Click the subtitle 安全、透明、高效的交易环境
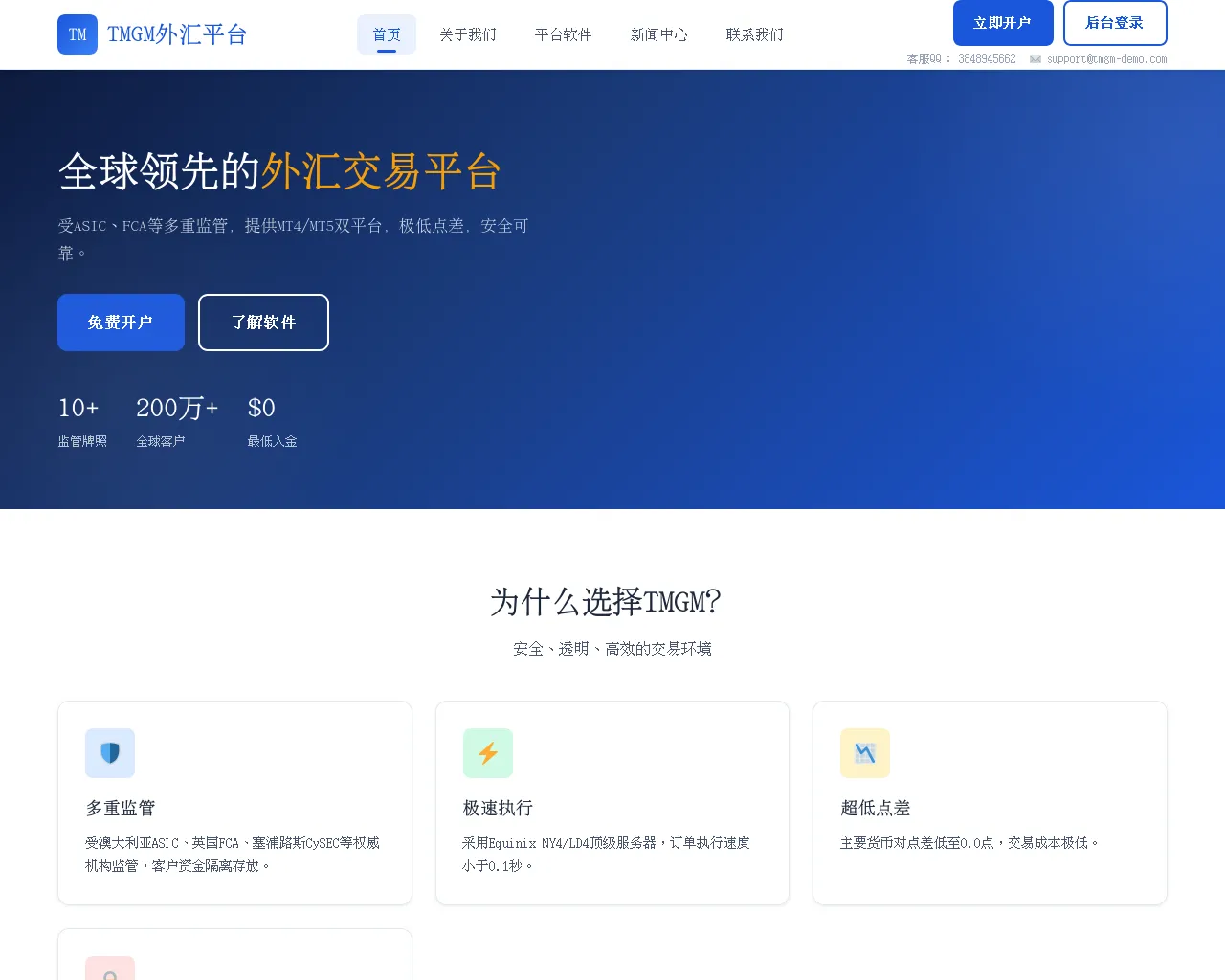 [612, 649]
